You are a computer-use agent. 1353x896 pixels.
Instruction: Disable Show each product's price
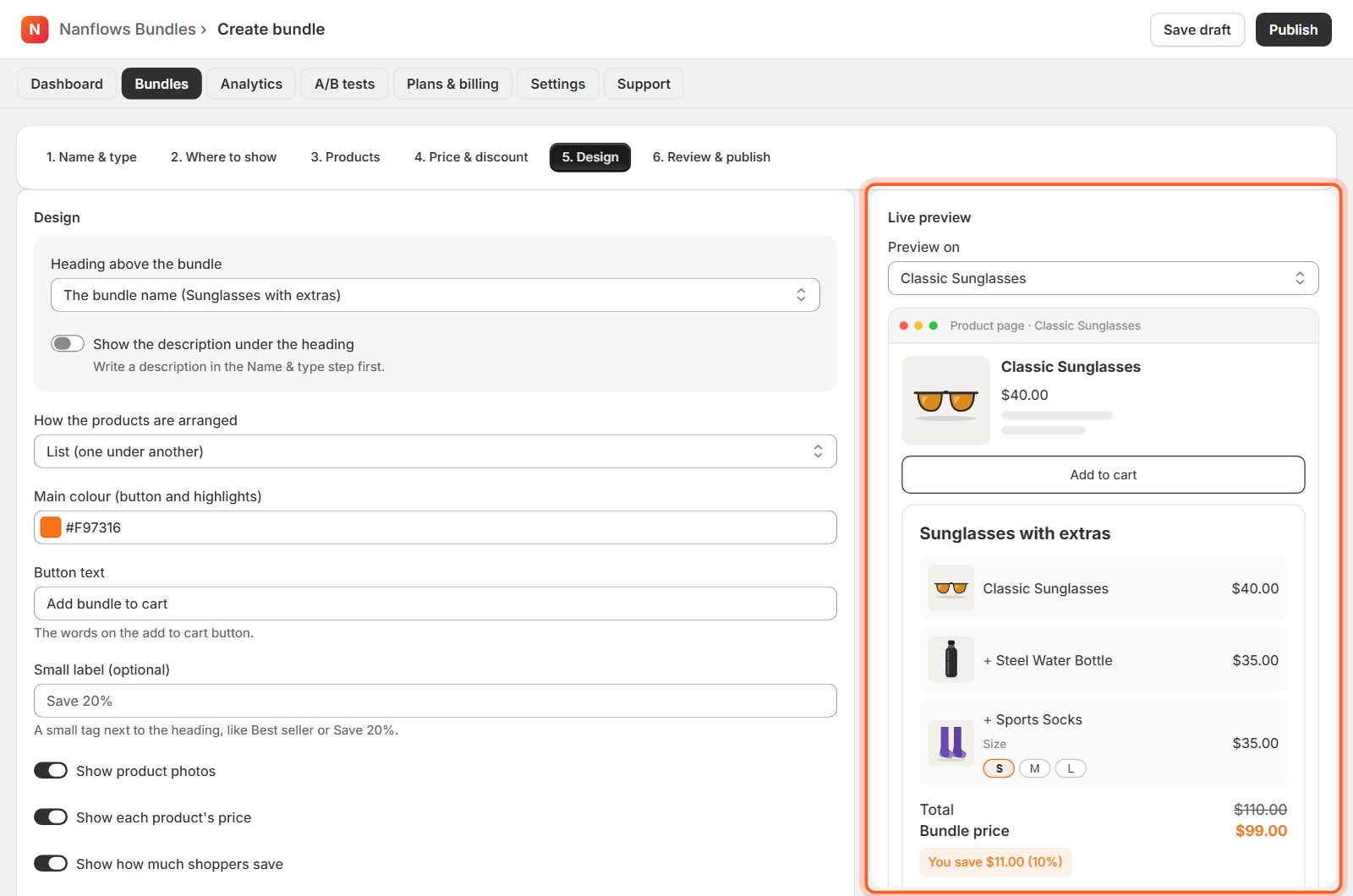coord(51,817)
